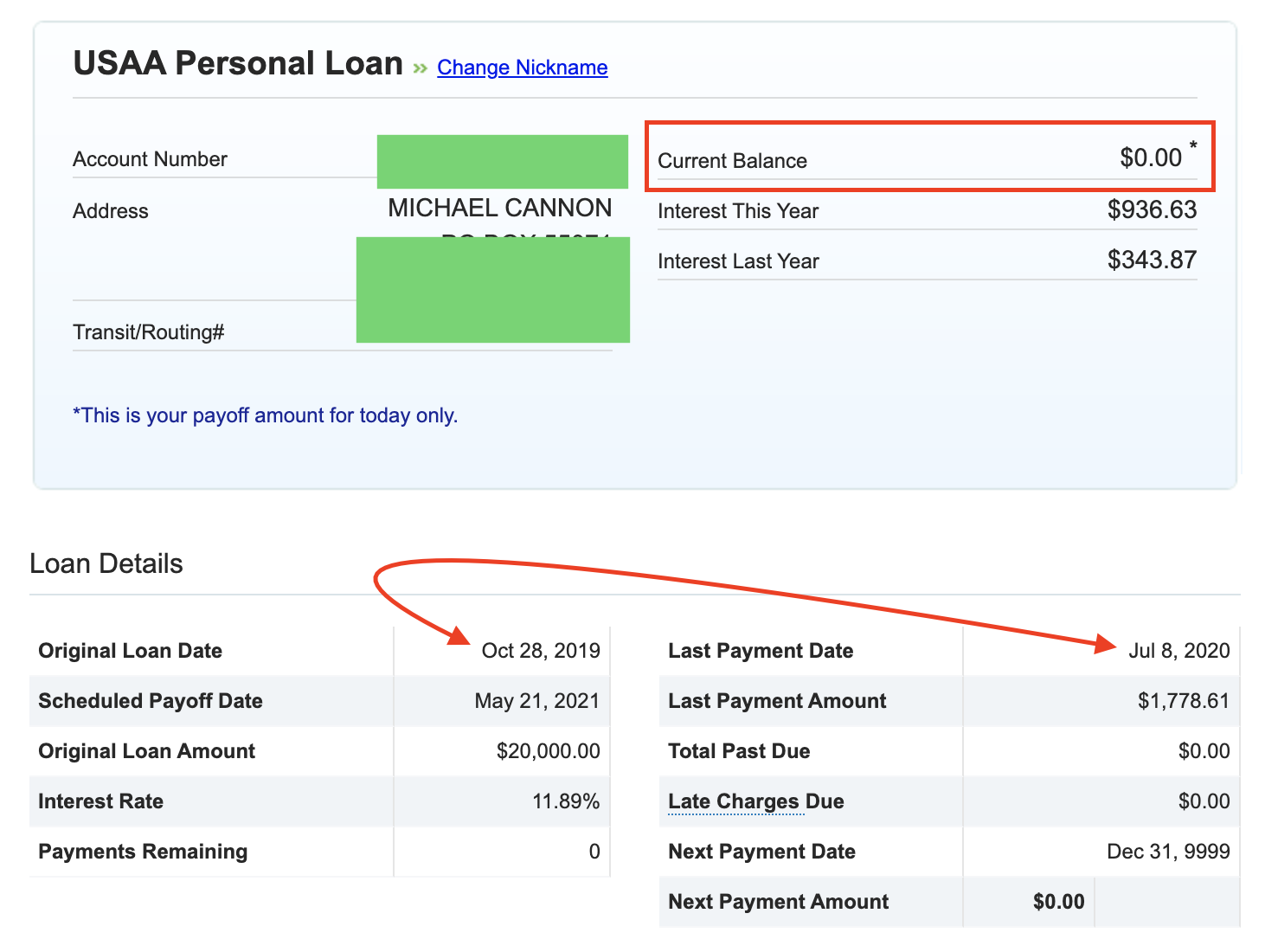Click the Last Payment Amount label
This screenshot has height=952, width=1265.
pos(777,701)
